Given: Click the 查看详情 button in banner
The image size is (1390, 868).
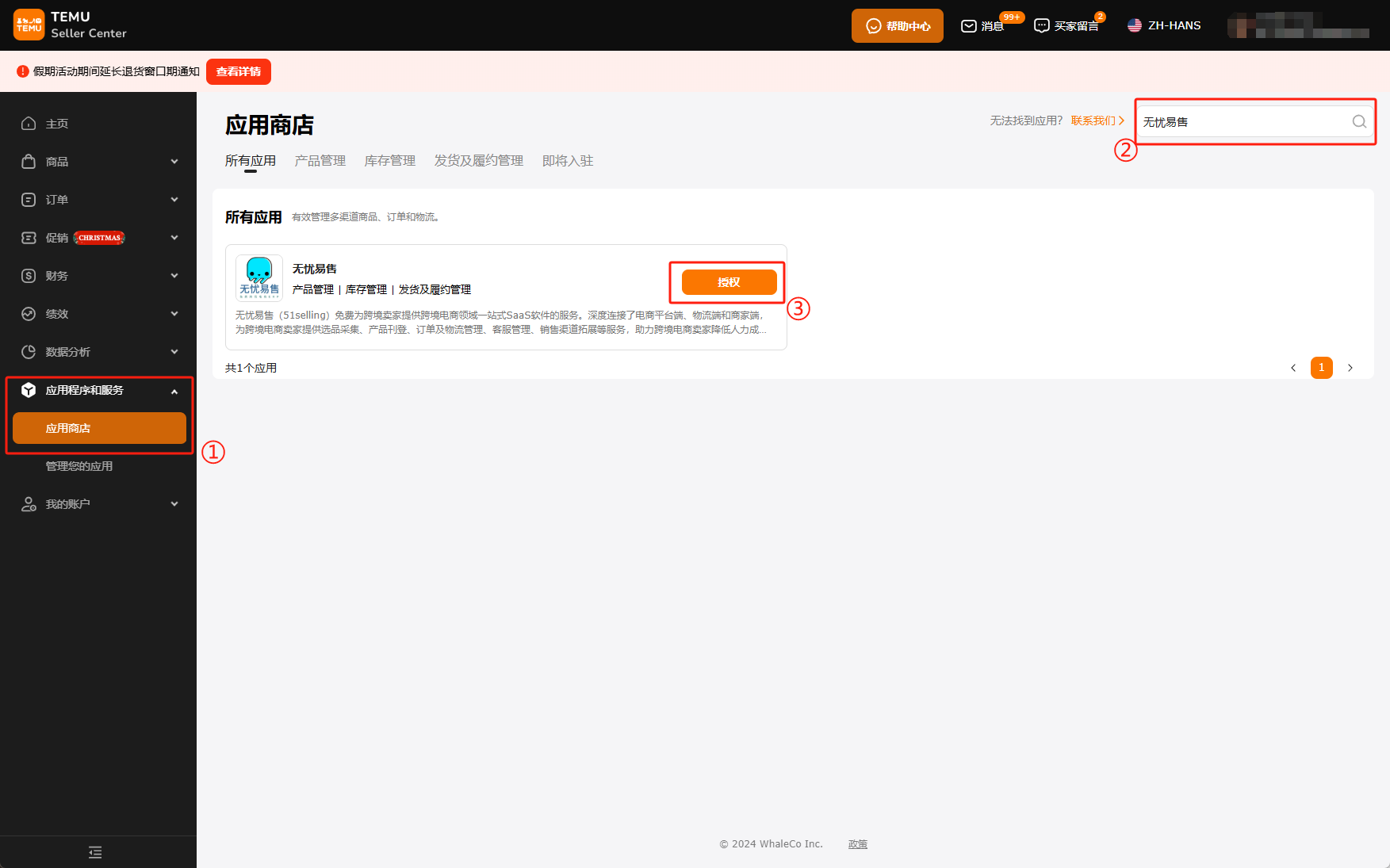Looking at the screenshot, I should [239, 71].
